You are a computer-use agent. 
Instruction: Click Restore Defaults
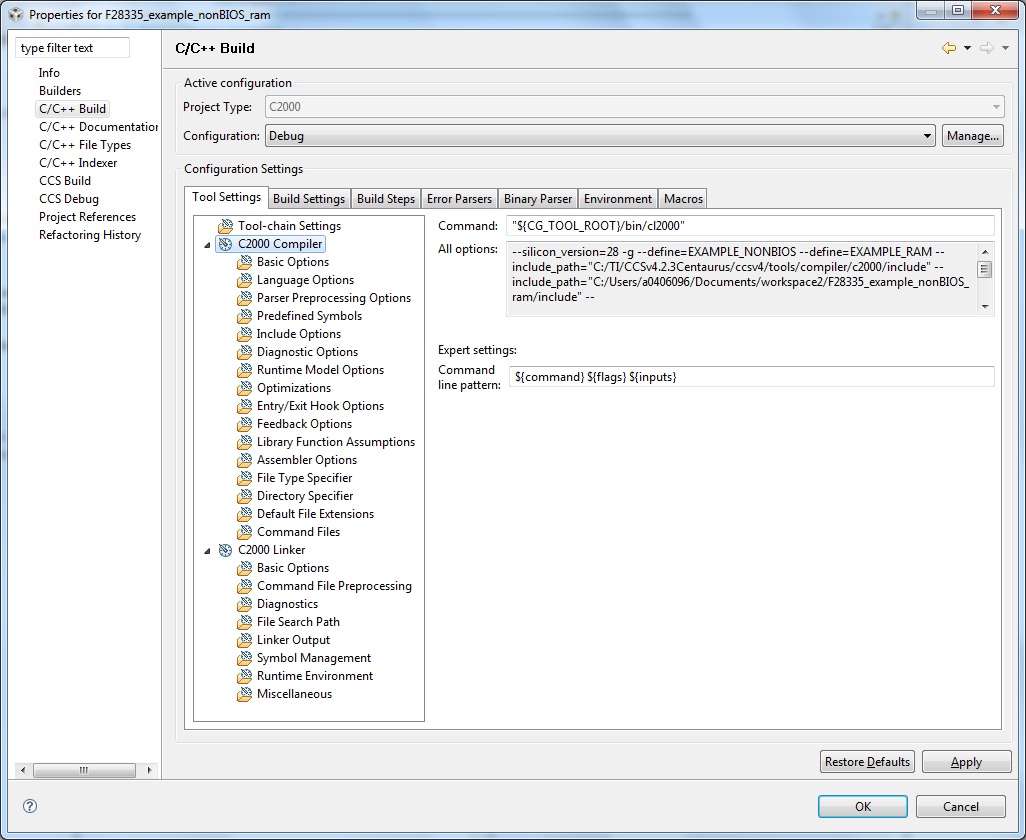[866, 761]
